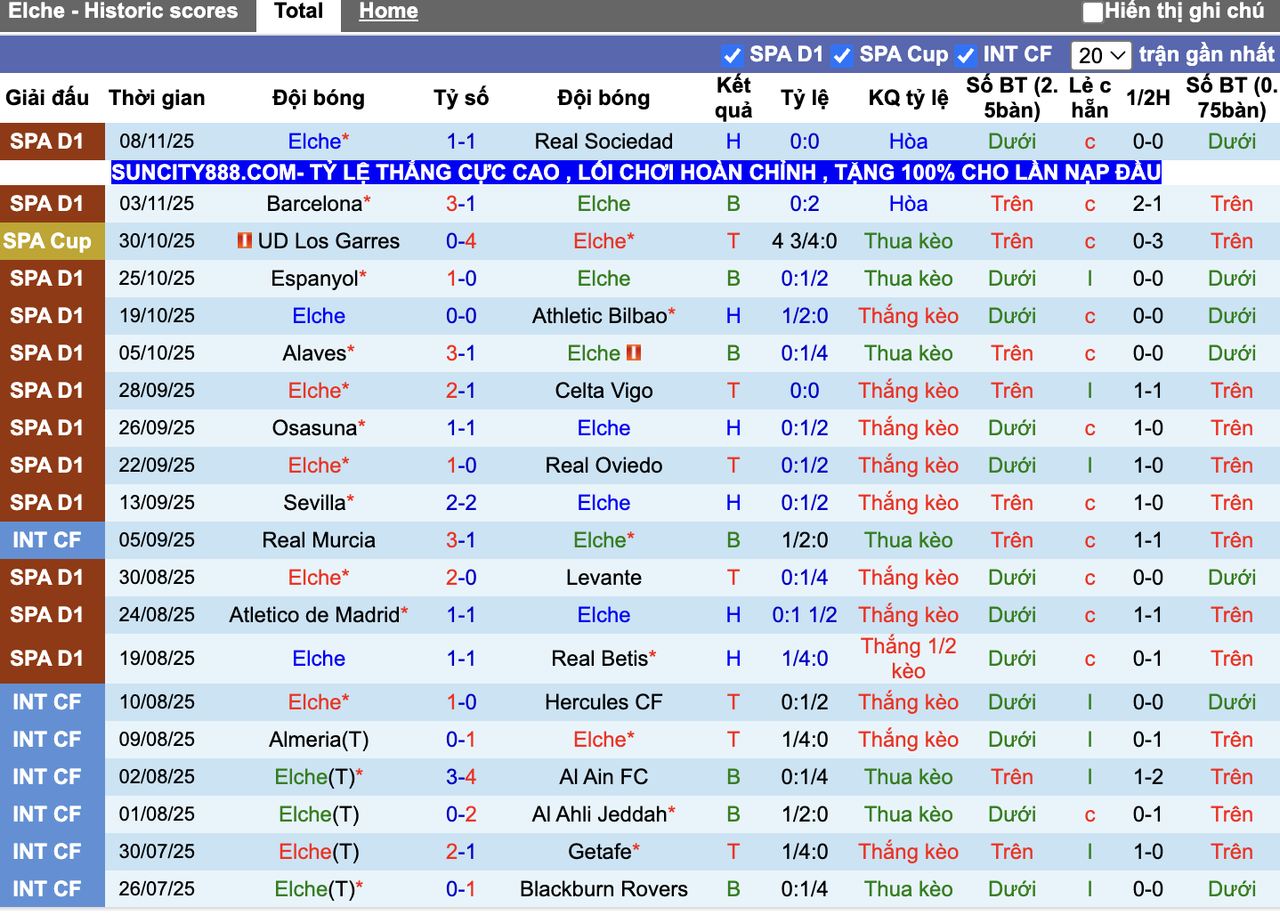Click the 0-4 score of the 30/10/25 match
This screenshot has width=1280, height=915.
(461, 241)
